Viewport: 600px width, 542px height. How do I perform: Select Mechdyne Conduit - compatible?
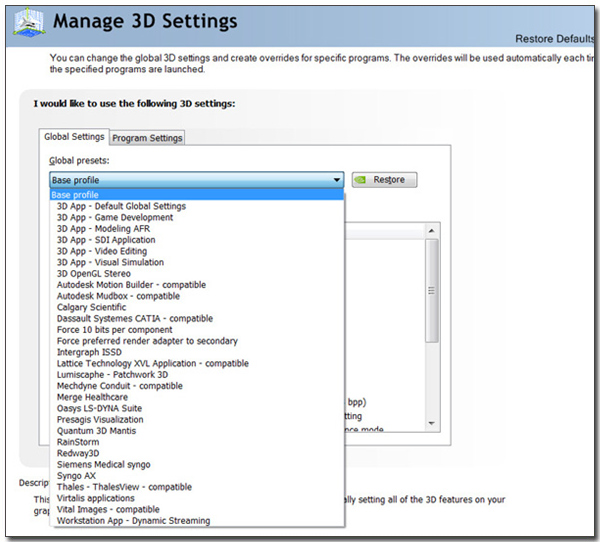click(x=197, y=386)
